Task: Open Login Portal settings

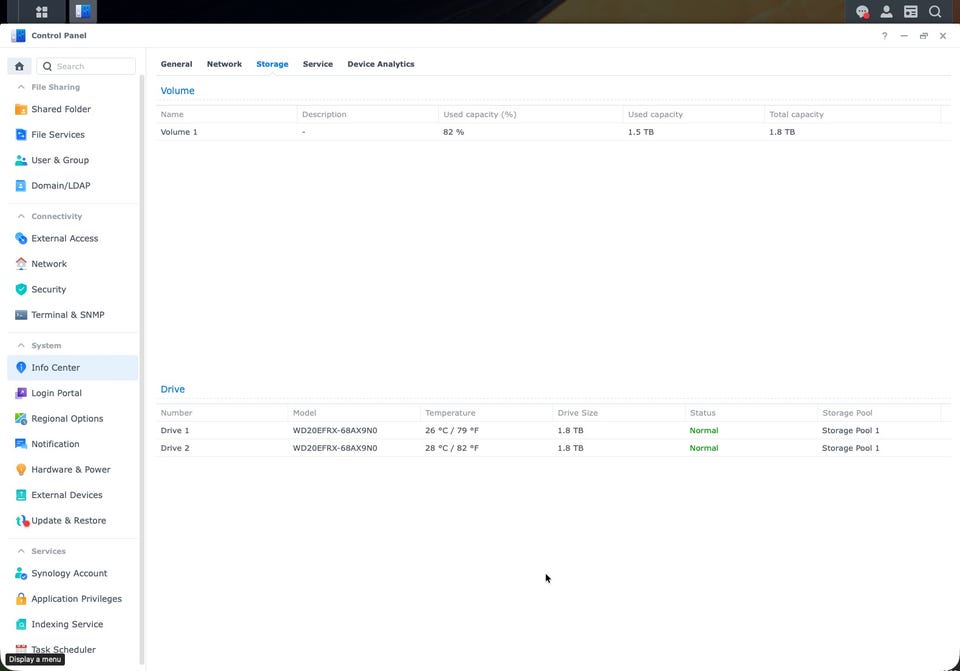Action: (72, 393)
